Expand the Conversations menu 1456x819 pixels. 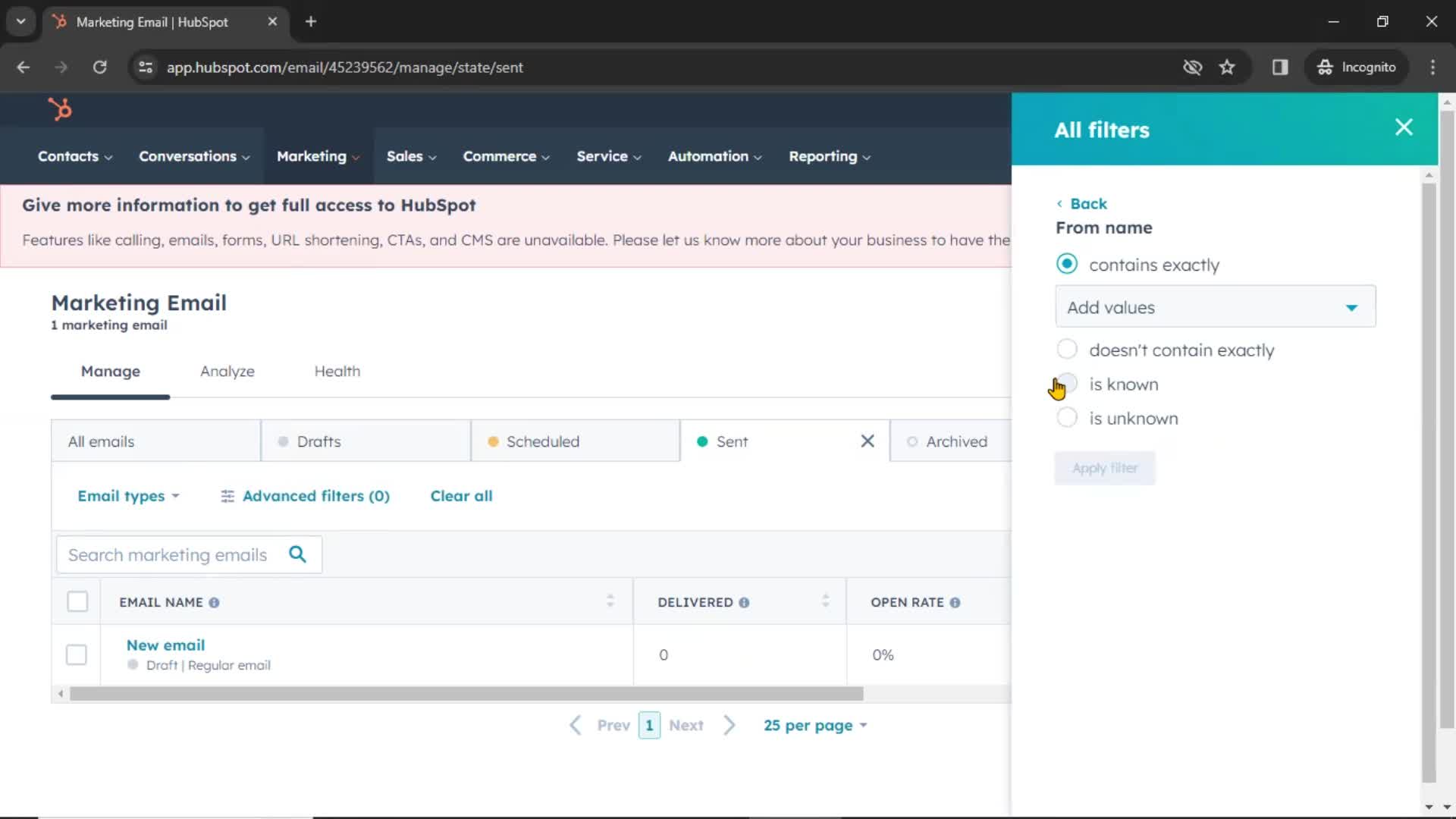pyautogui.click(x=194, y=156)
